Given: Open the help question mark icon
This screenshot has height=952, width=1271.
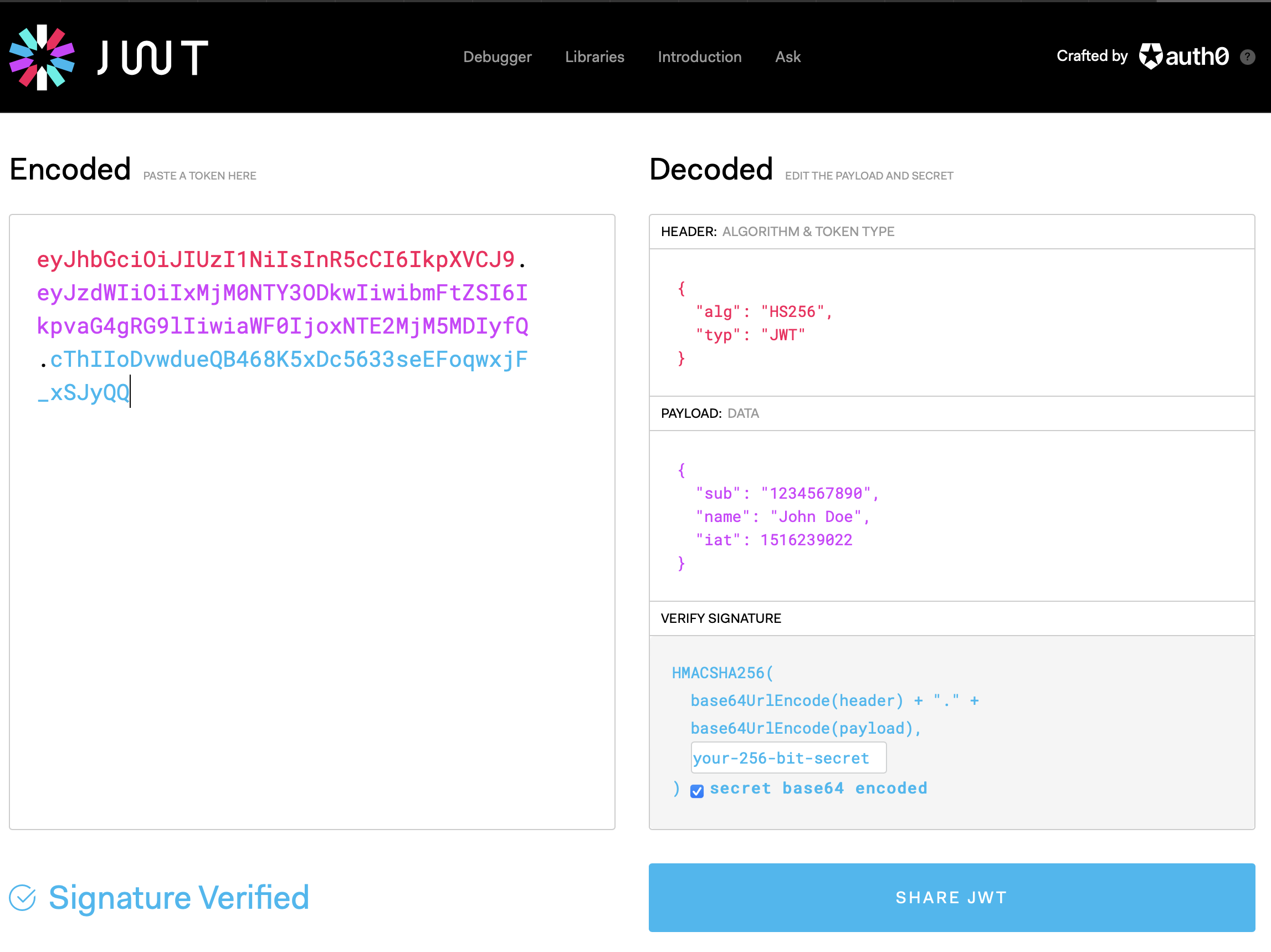Looking at the screenshot, I should click(x=1247, y=57).
